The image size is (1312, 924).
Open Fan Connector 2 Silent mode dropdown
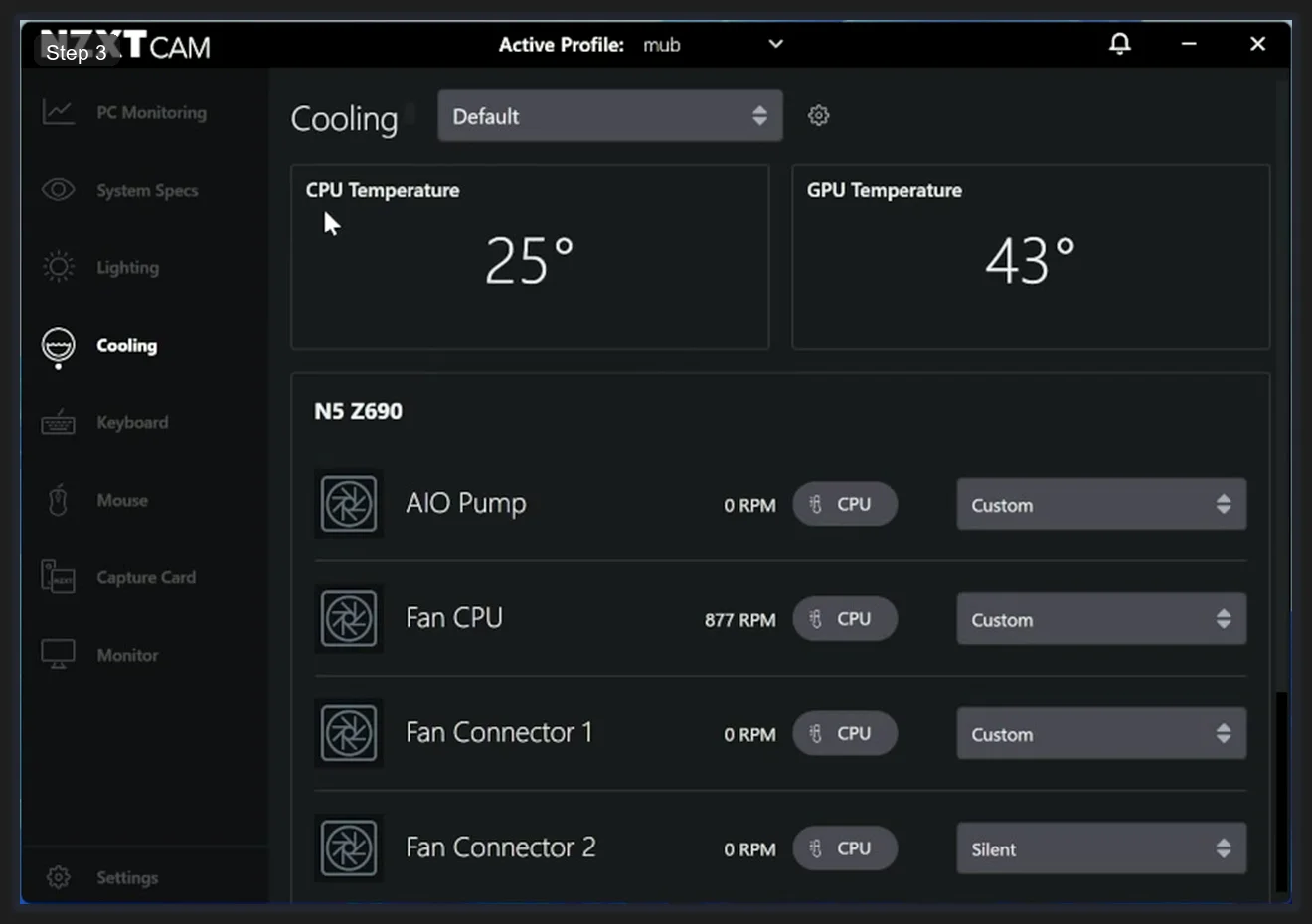coord(1100,848)
